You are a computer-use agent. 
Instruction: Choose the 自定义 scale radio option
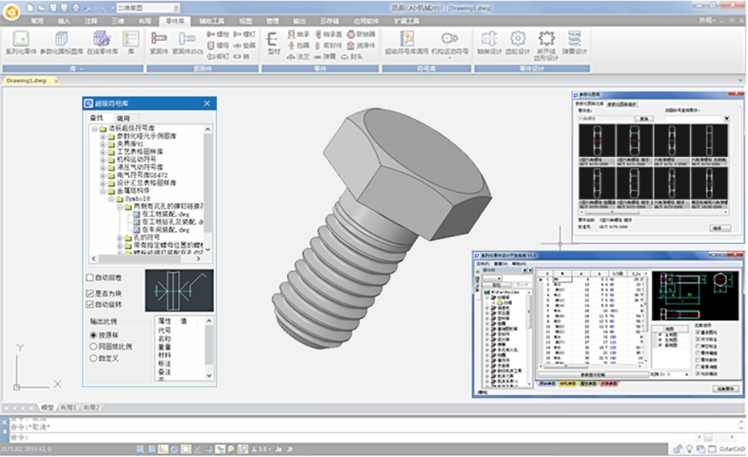[93, 356]
